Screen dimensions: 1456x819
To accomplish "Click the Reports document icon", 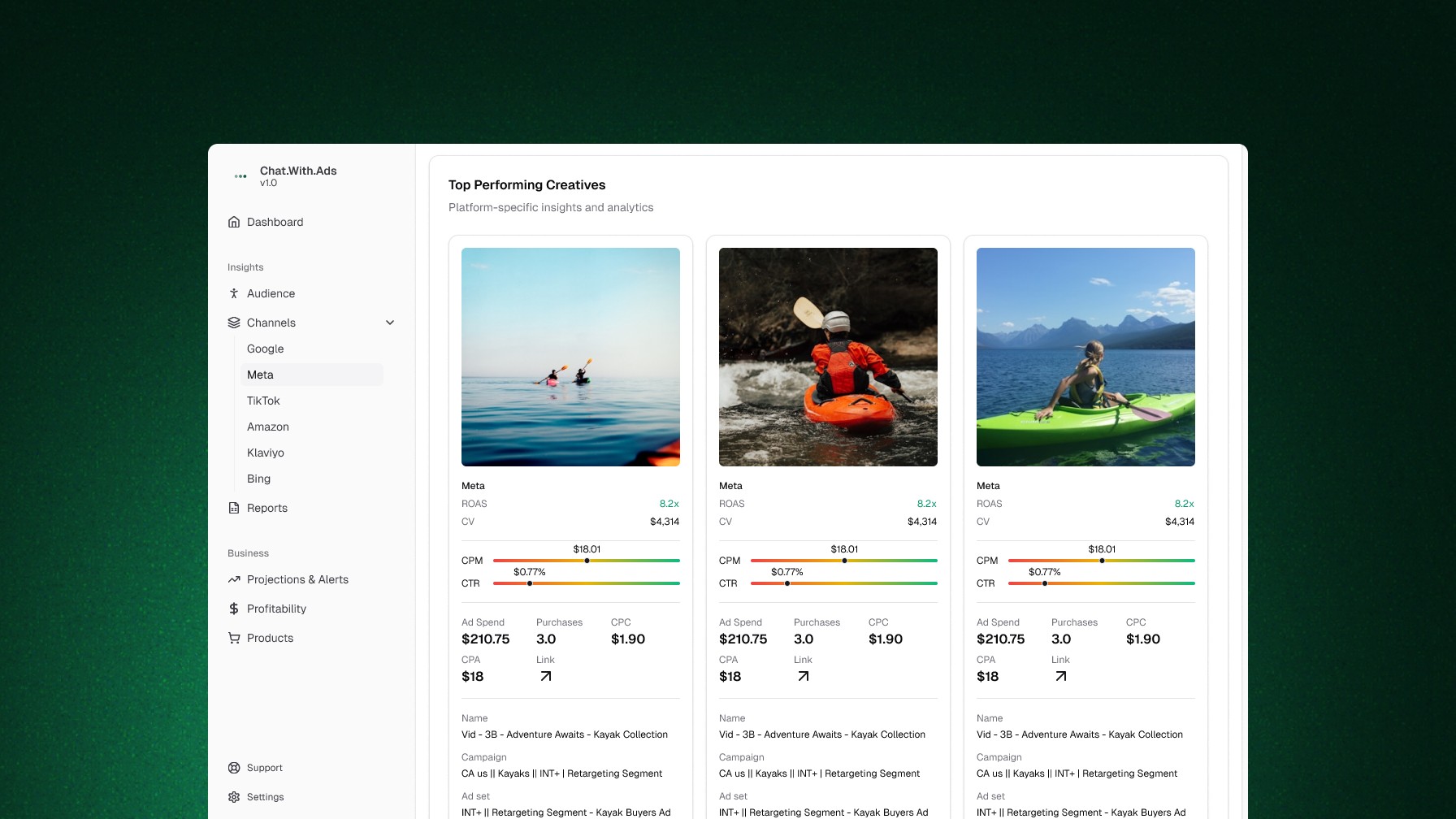I will point(234,508).
